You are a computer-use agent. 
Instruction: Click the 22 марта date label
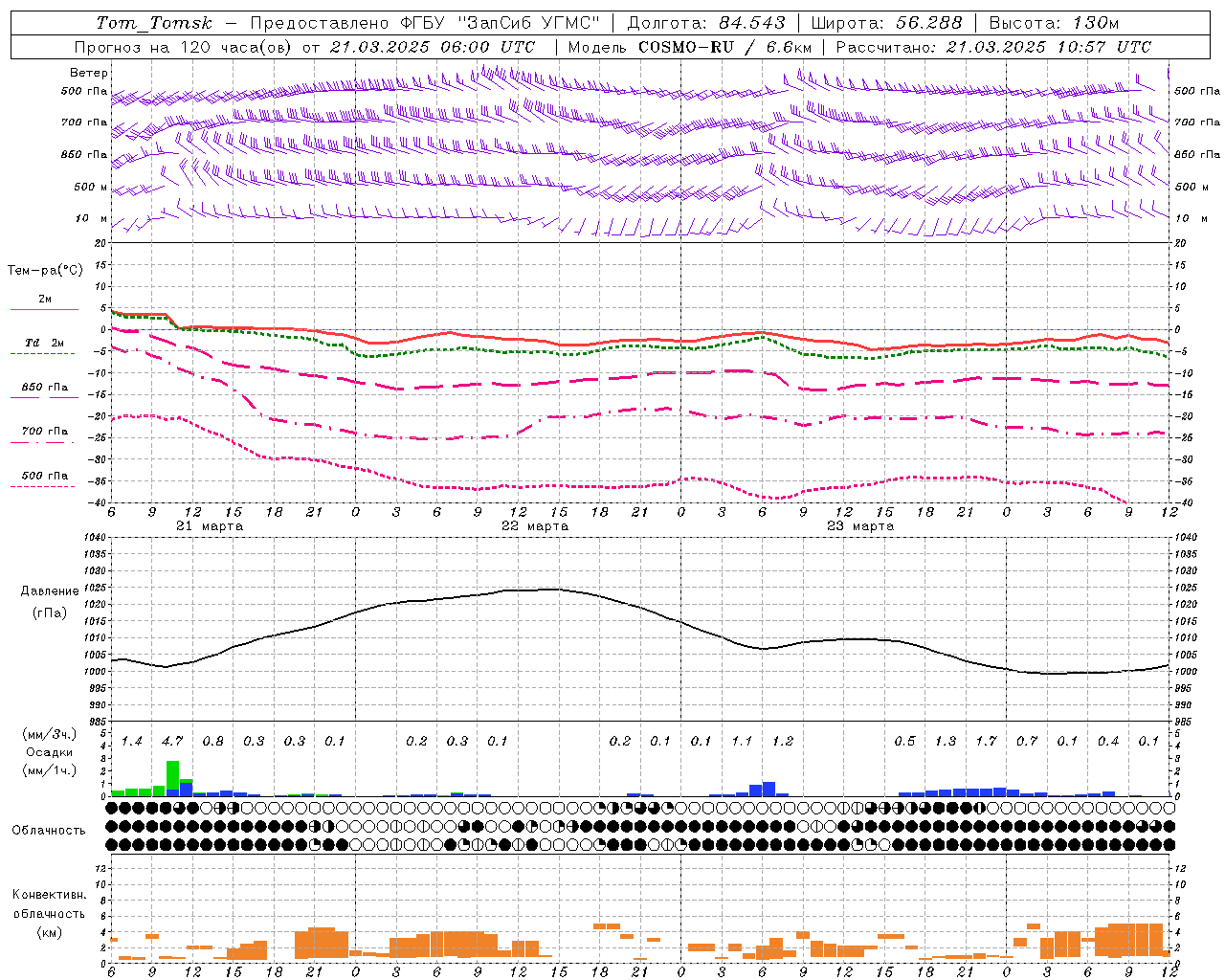[x=535, y=525]
